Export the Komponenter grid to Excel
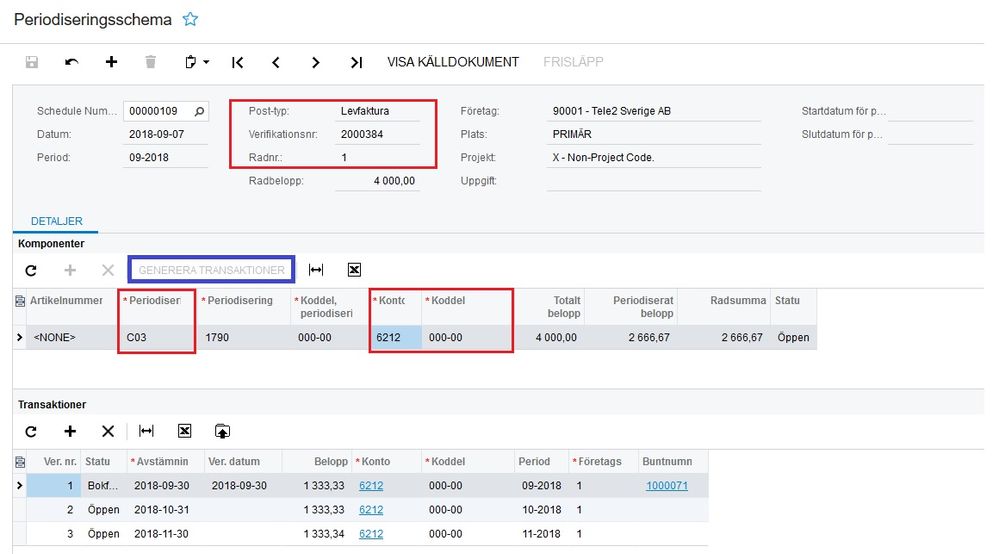The height and width of the screenshot is (554, 999). coord(354,270)
